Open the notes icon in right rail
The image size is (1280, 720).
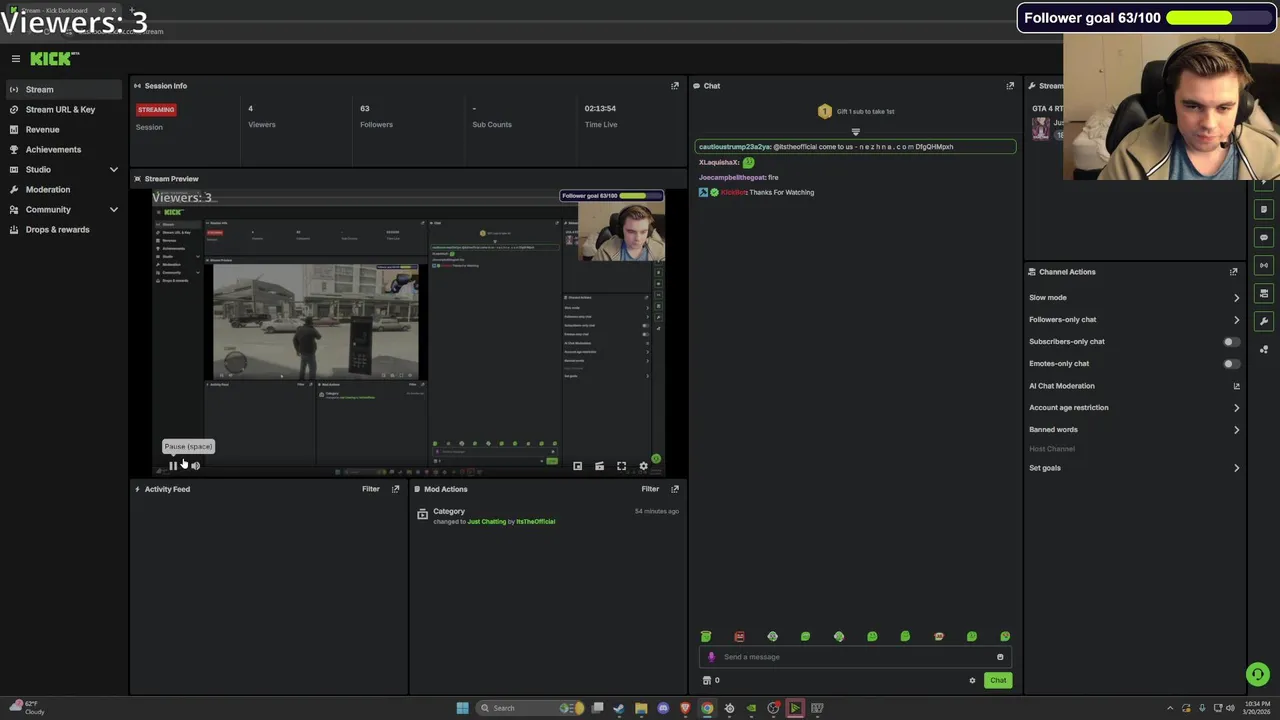(x=1264, y=210)
